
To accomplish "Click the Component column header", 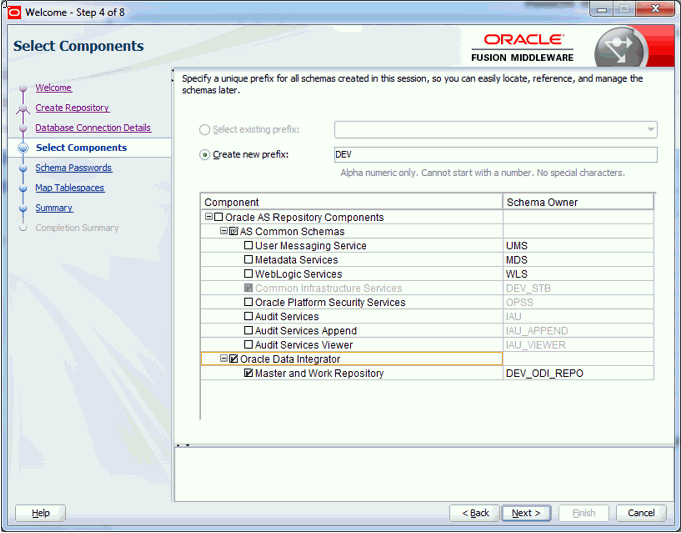I will [351, 202].
